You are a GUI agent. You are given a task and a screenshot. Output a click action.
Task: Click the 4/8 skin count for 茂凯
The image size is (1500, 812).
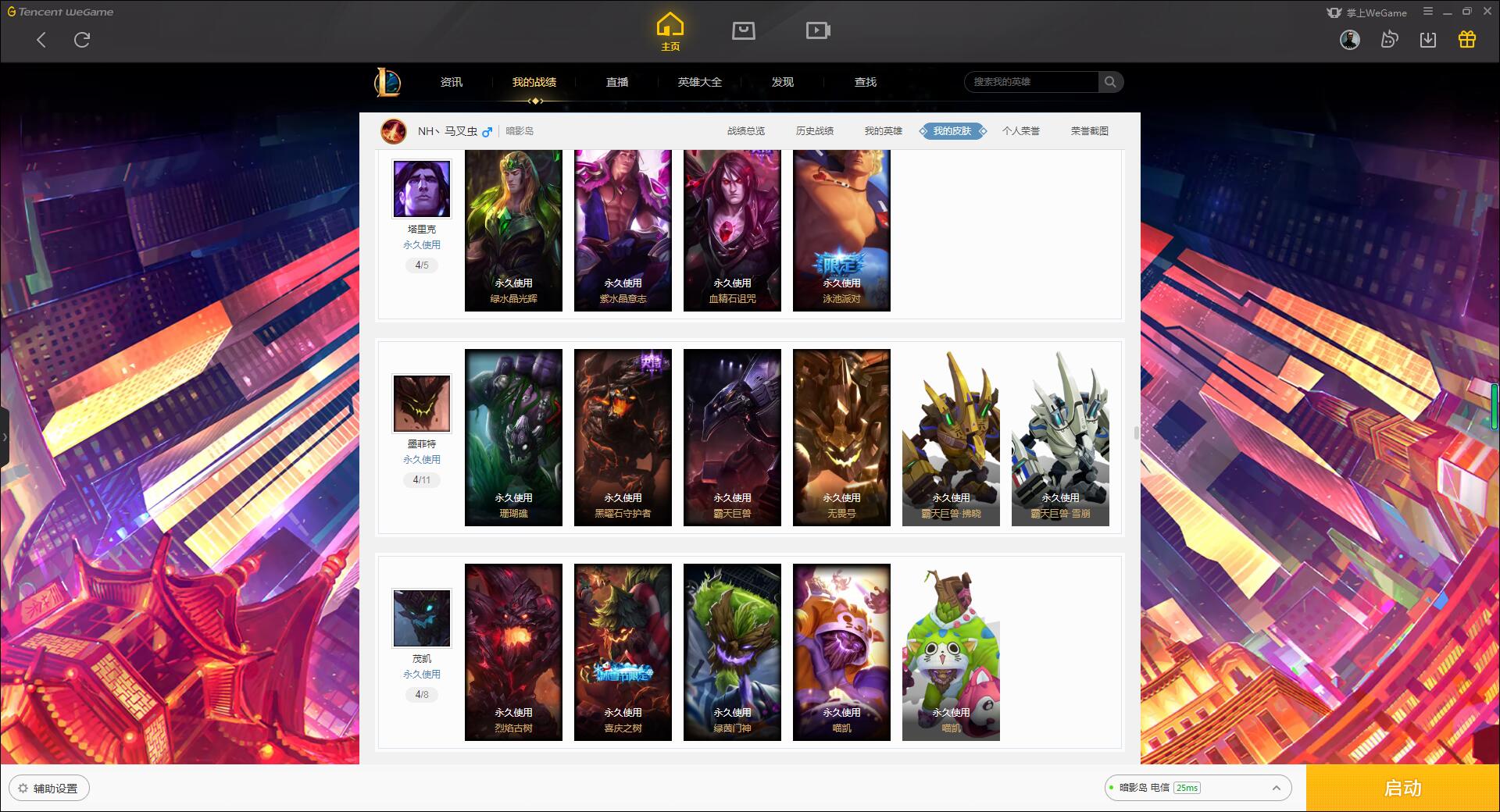pos(422,695)
